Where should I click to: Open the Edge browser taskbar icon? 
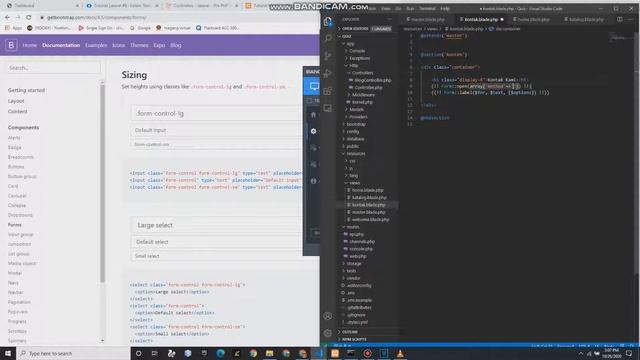tap(220, 353)
